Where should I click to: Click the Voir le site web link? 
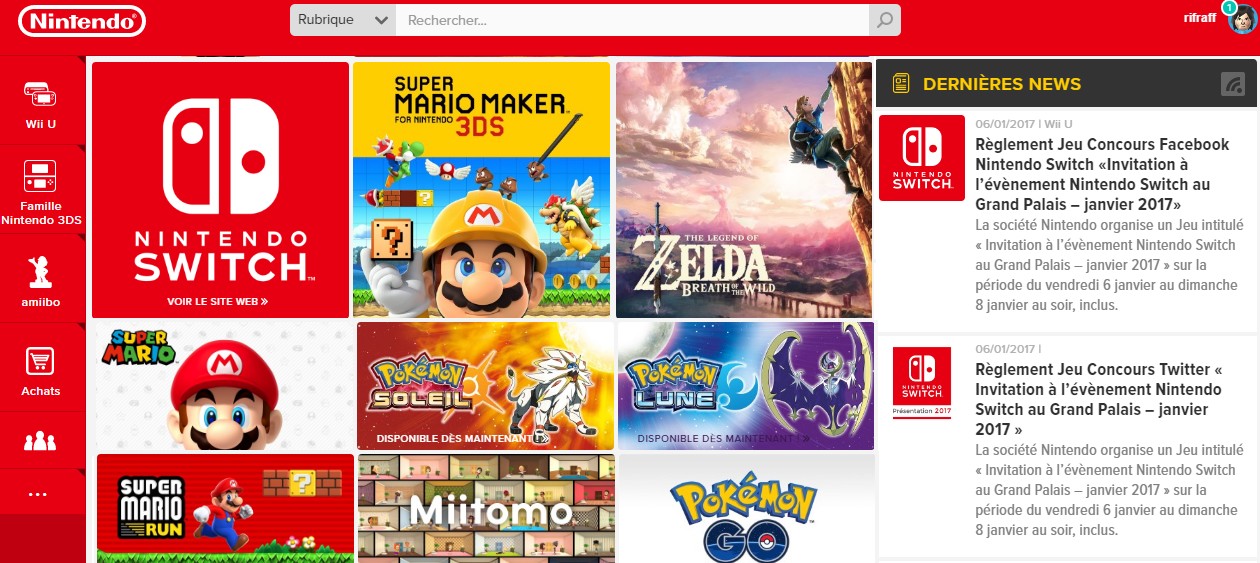217,300
